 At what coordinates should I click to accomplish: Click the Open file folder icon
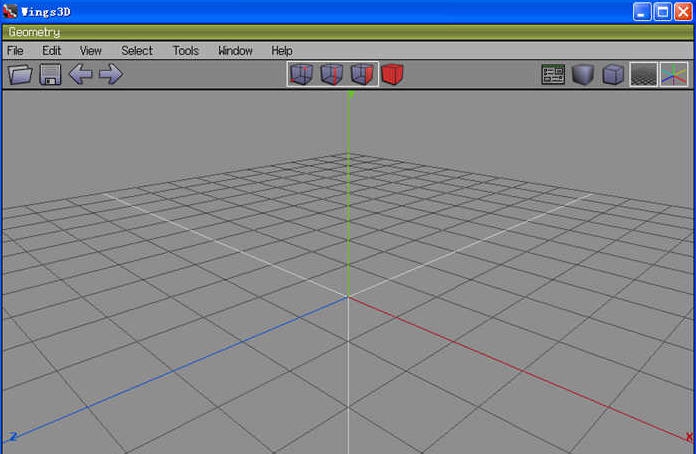pos(20,74)
